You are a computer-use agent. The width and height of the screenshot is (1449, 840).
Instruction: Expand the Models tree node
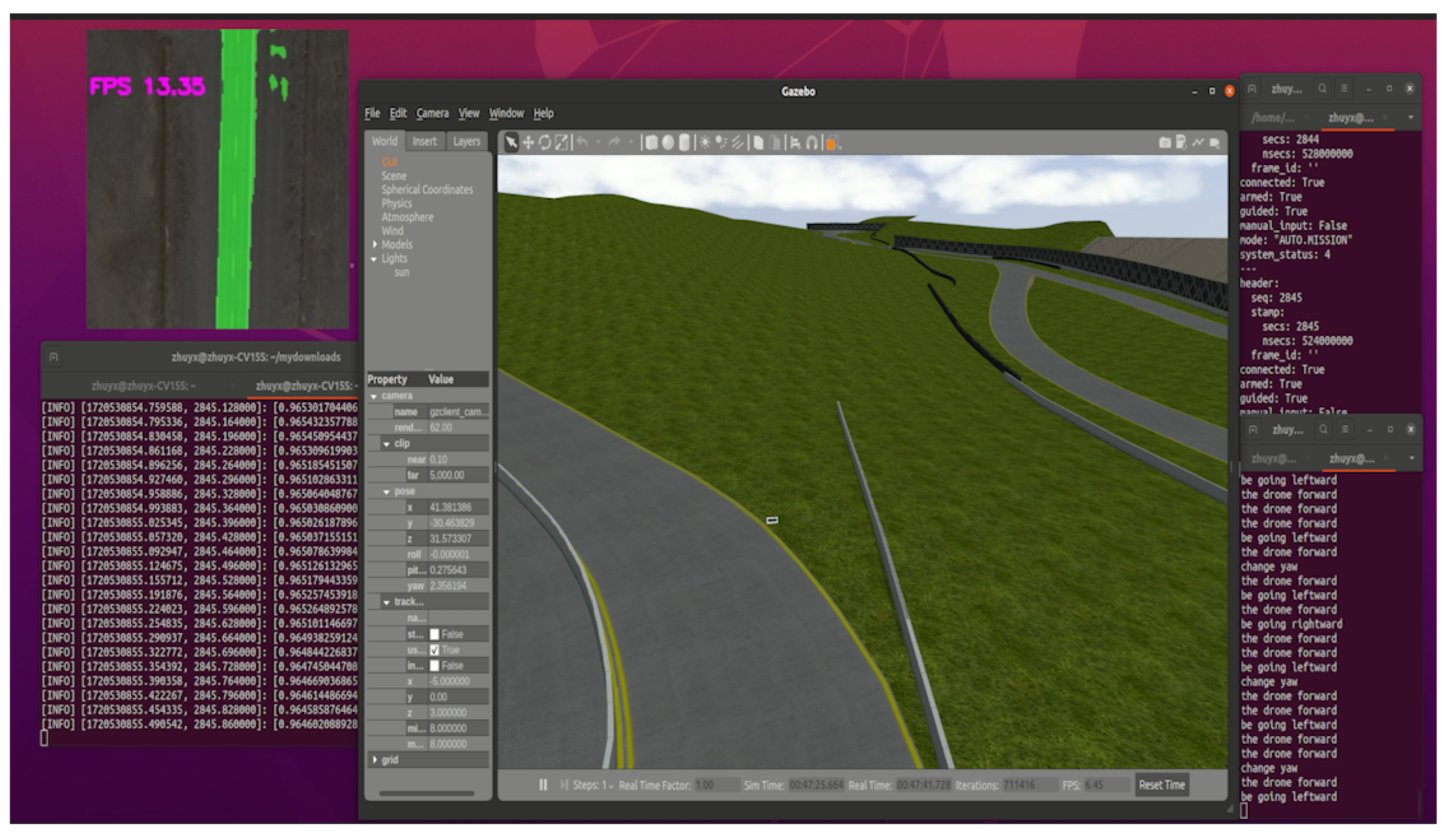(375, 245)
